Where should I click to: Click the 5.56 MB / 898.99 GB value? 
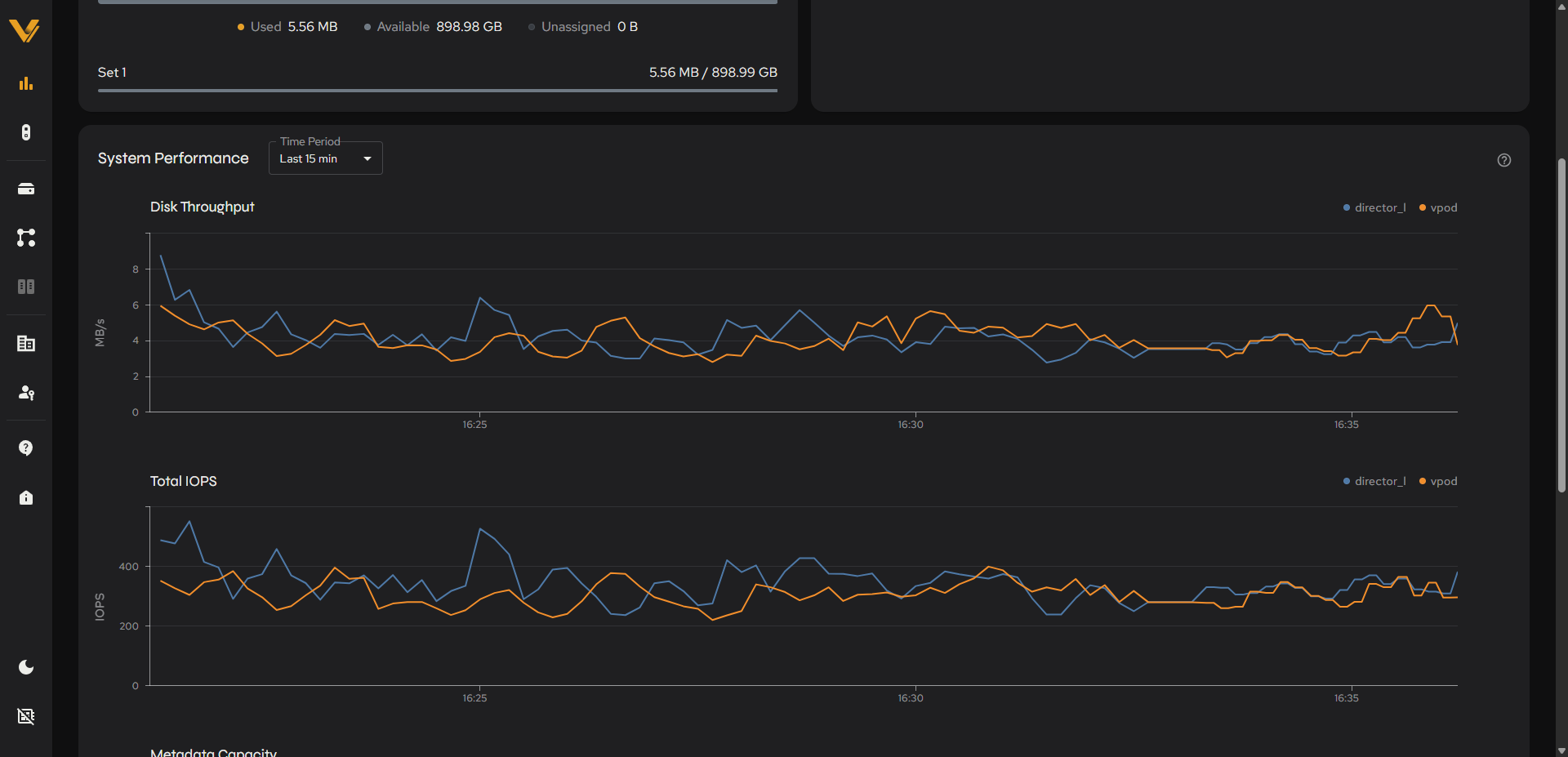pyautogui.click(x=713, y=72)
